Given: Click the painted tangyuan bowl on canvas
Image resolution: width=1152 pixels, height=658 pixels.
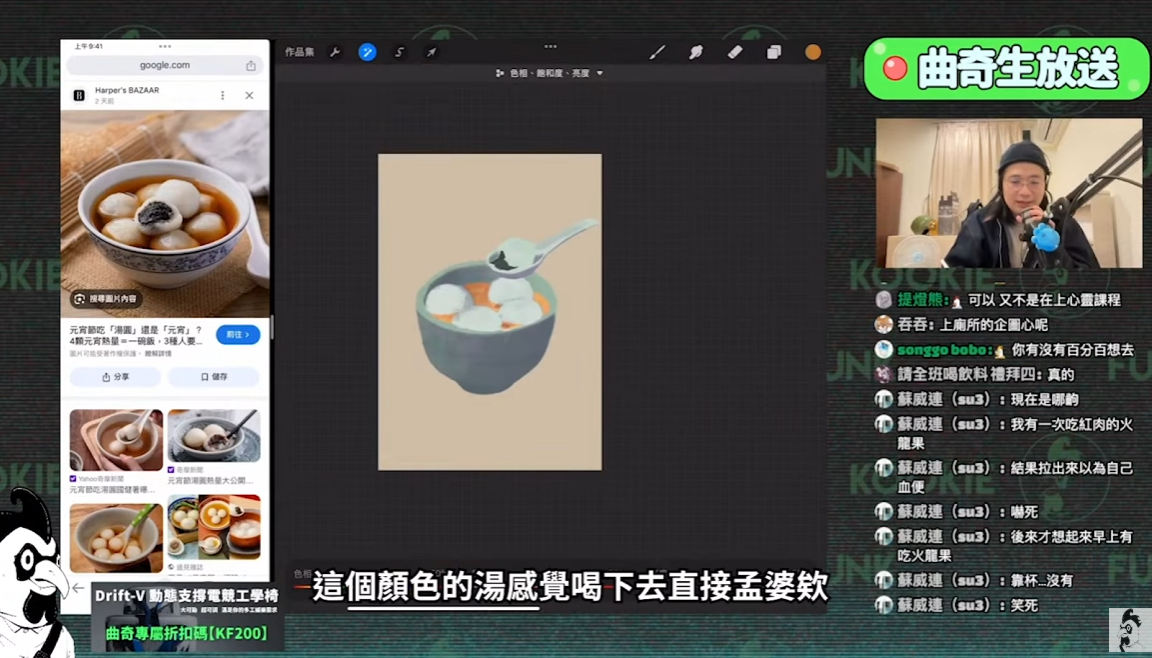Looking at the screenshot, I should click(486, 328).
